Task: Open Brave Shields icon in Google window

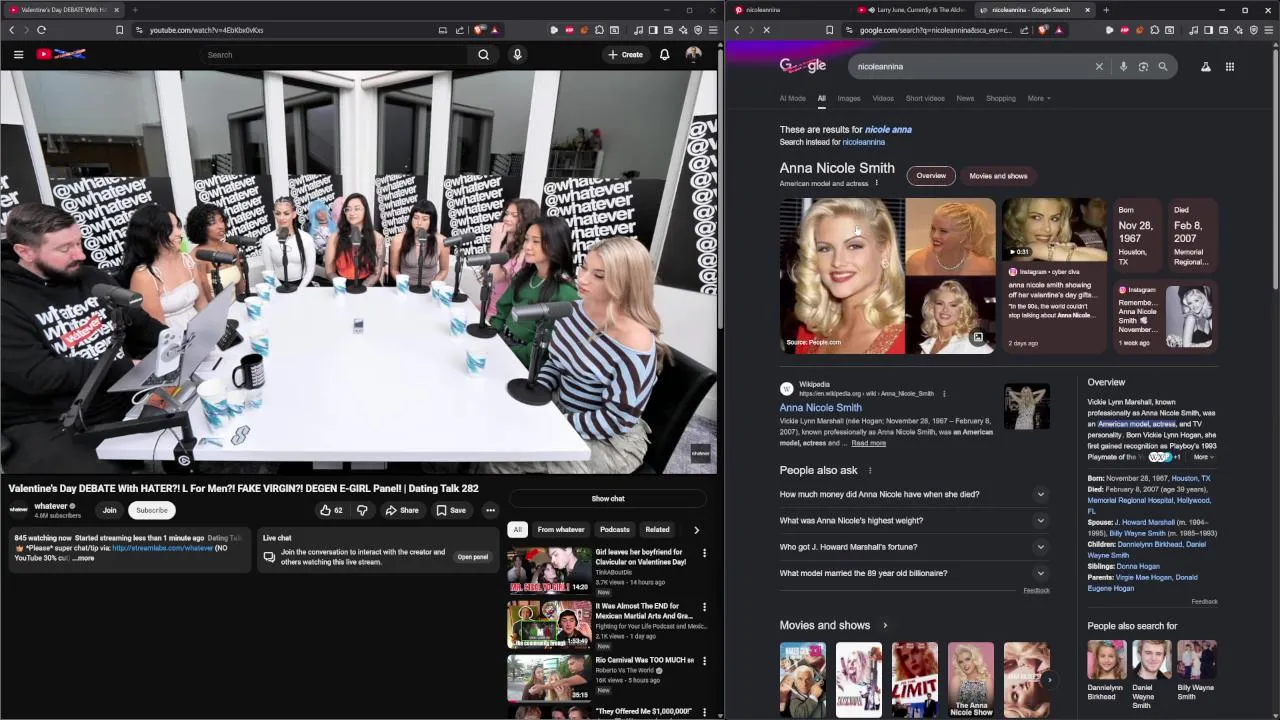Action: [1043, 30]
